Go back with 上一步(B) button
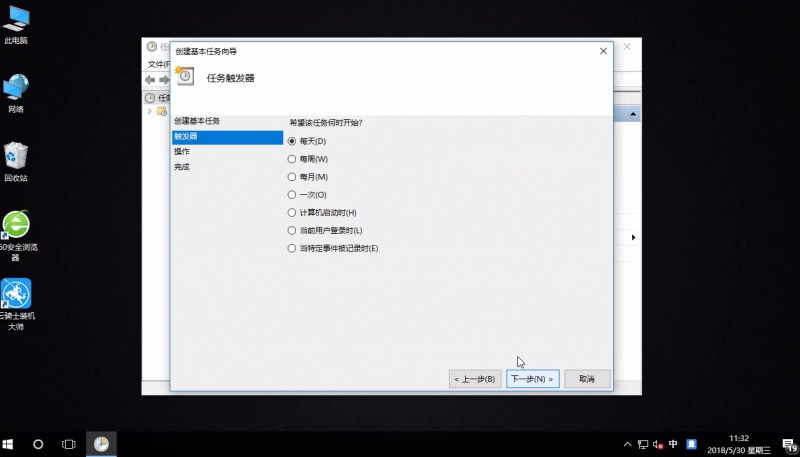800x457 pixels. pos(475,379)
